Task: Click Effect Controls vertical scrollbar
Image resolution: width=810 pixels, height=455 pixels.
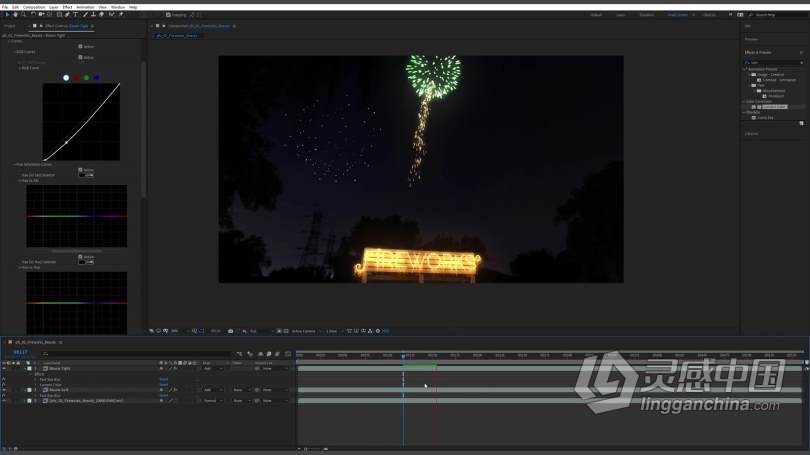Action: [143, 129]
